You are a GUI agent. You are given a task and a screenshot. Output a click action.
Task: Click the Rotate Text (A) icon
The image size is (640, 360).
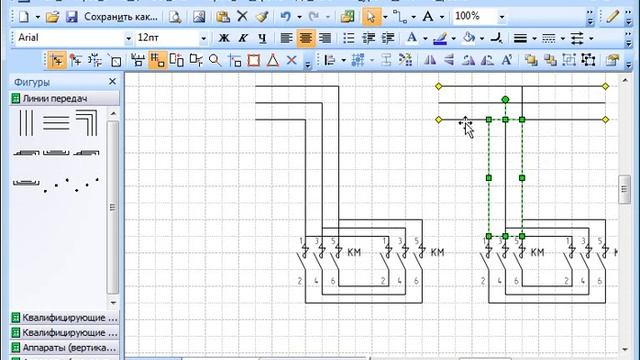click(507, 60)
